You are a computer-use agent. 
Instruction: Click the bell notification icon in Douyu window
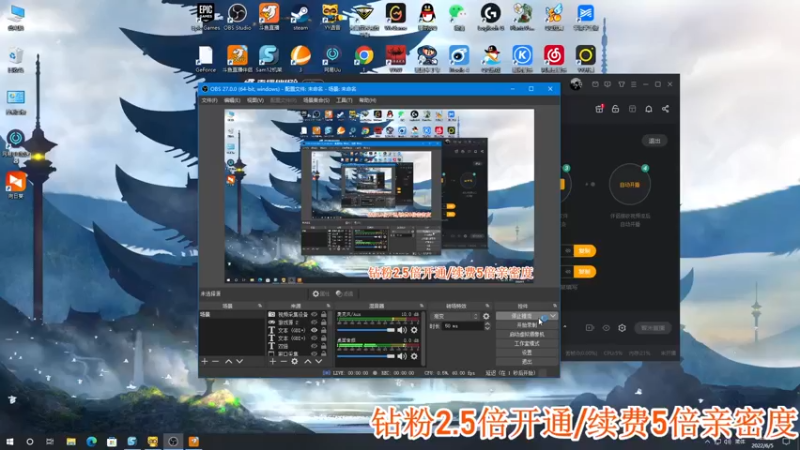point(648,109)
